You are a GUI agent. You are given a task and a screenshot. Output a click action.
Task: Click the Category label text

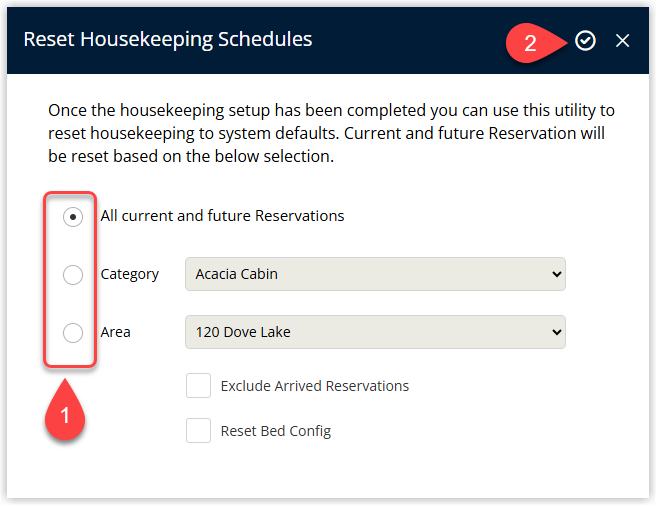[x=129, y=274]
